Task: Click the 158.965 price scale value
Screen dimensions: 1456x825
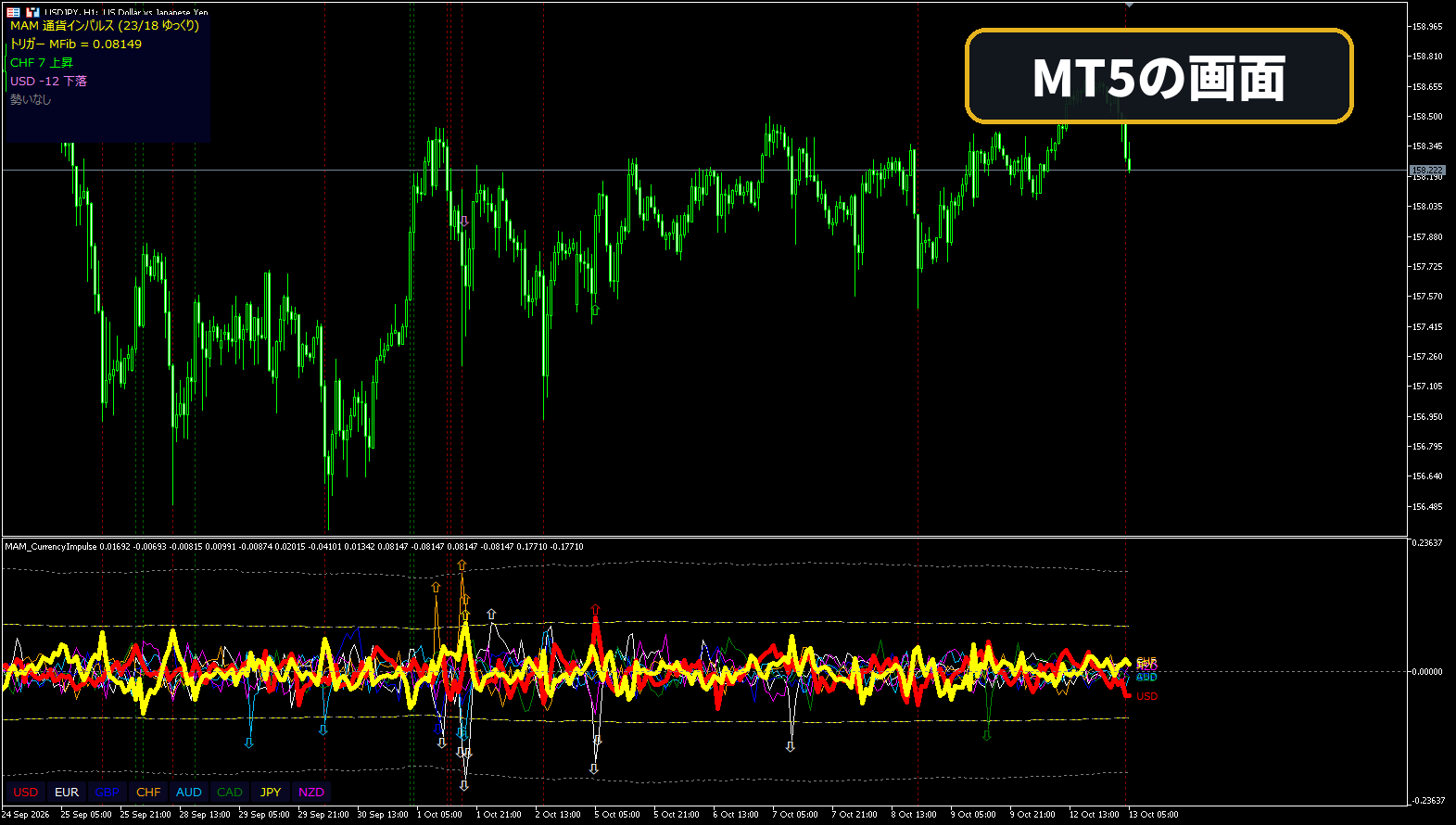Action: pyautogui.click(x=1427, y=27)
